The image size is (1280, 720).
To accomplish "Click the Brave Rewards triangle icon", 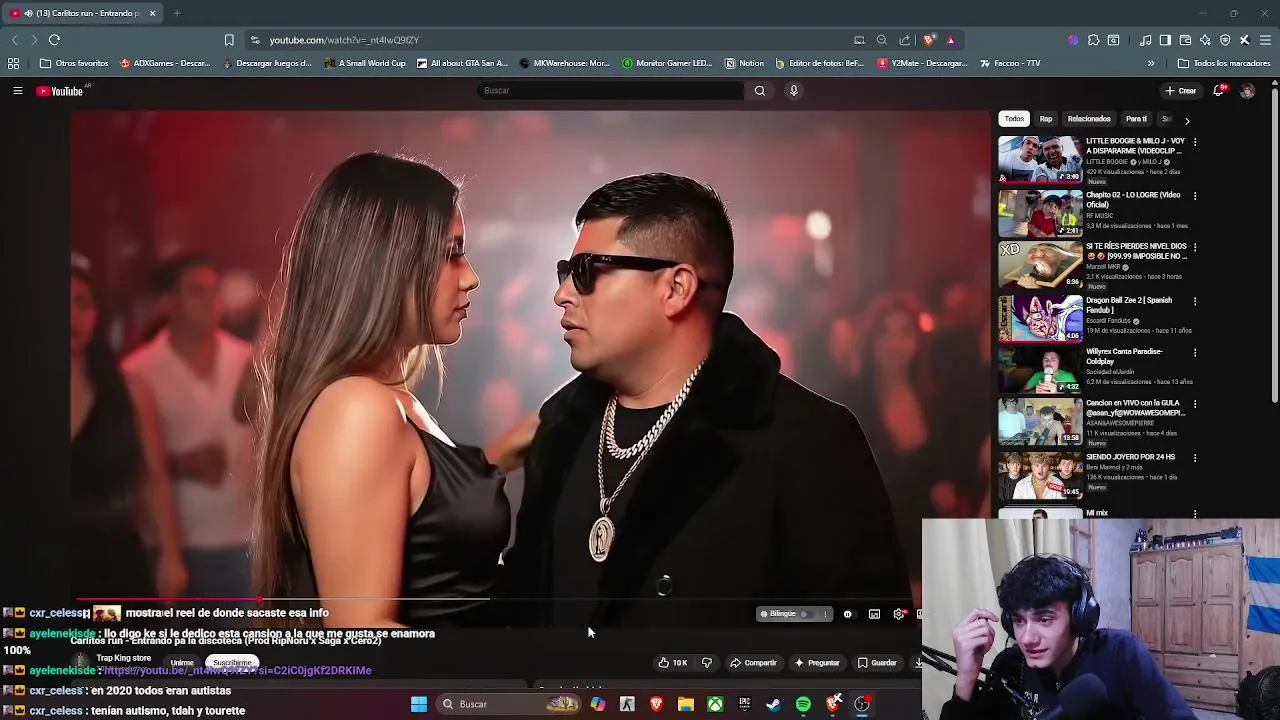I will click(951, 40).
